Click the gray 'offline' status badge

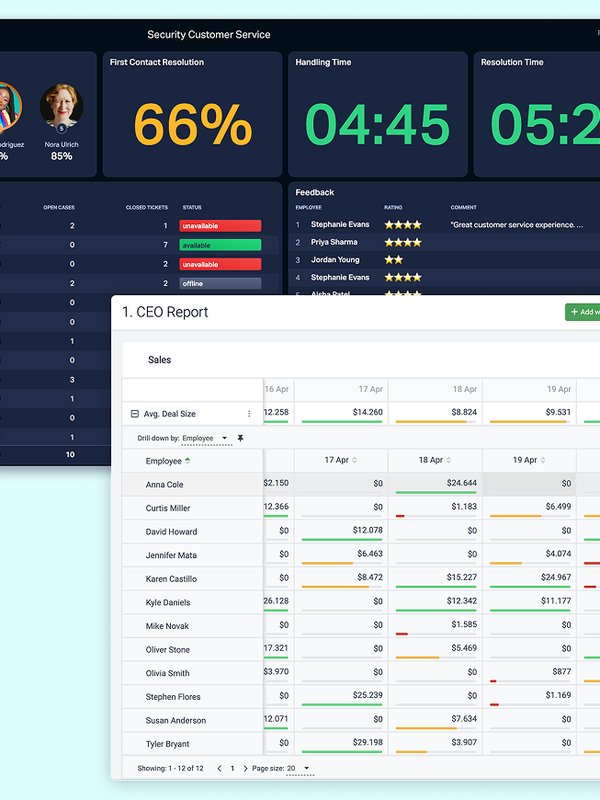point(220,283)
